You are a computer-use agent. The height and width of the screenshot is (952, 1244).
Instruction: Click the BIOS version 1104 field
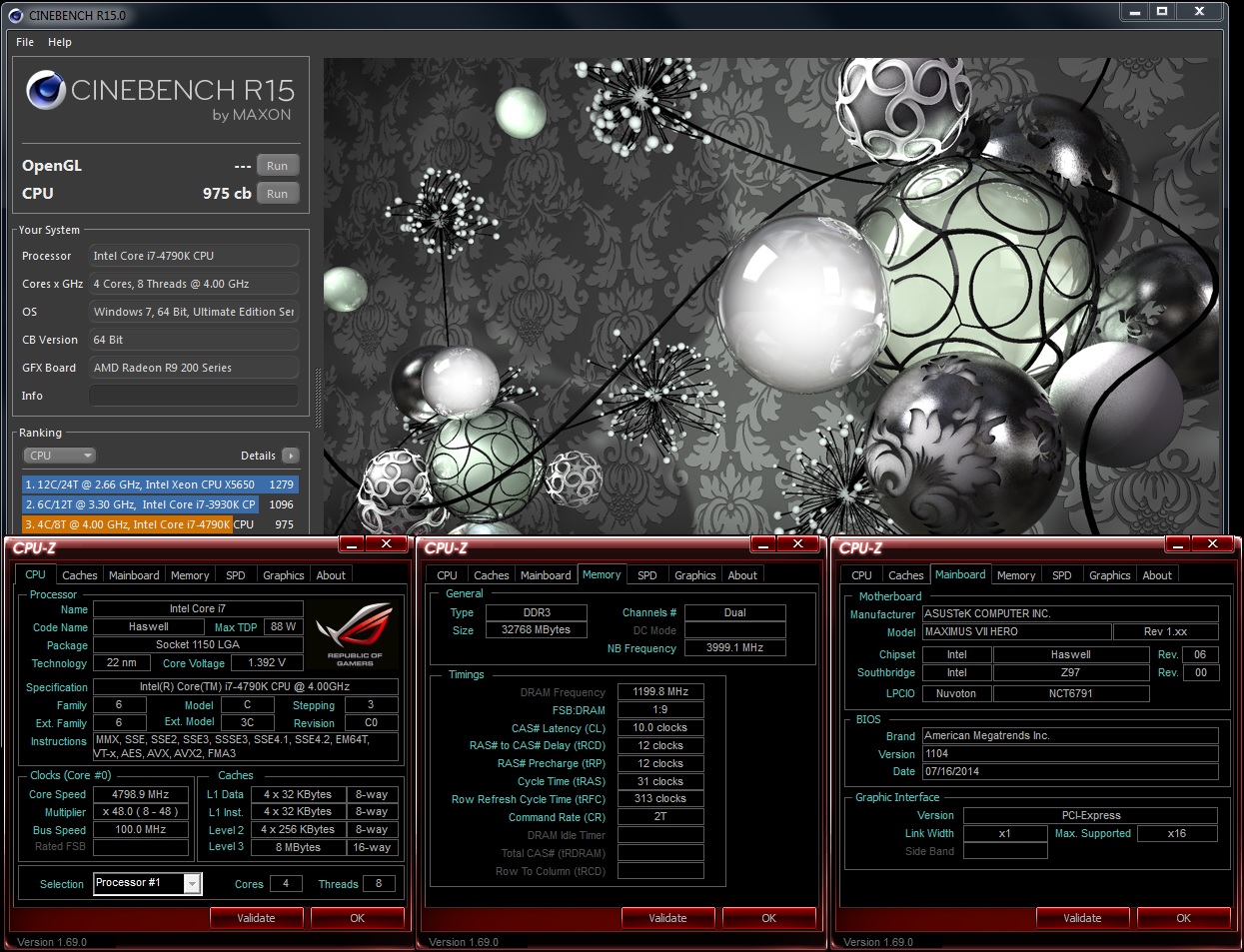[1070, 754]
